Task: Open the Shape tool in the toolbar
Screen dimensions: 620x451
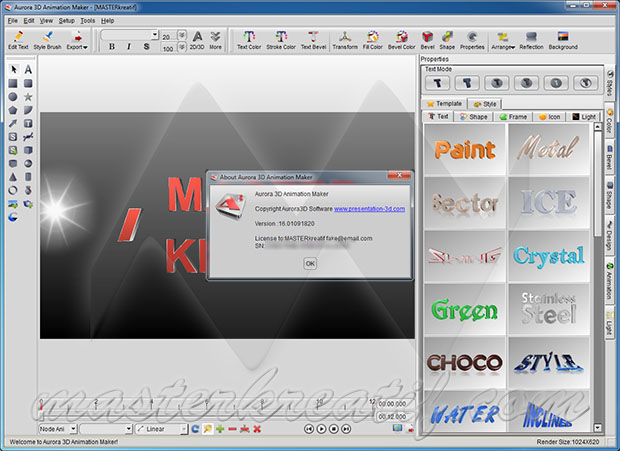Action: coord(447,40)
